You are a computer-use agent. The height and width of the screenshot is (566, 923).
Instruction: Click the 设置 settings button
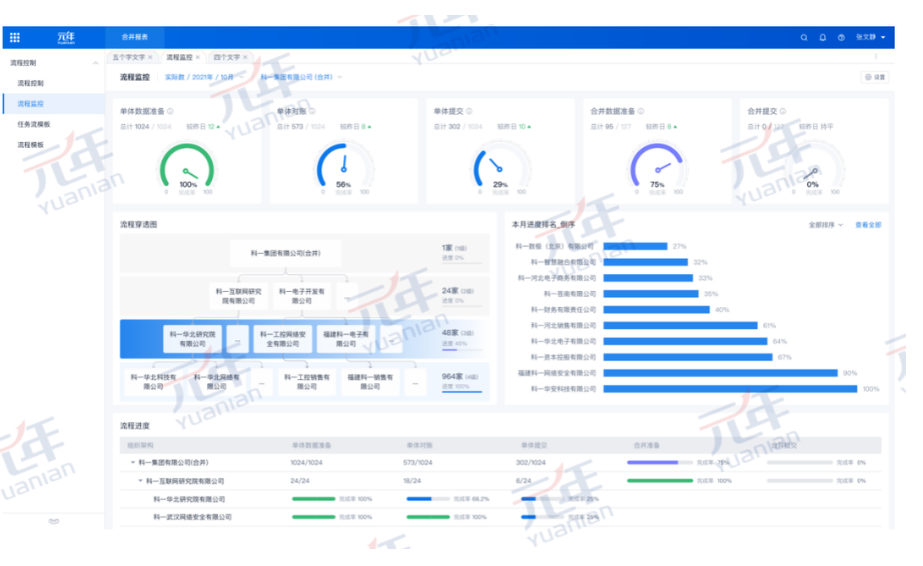[x=874, y=77]
